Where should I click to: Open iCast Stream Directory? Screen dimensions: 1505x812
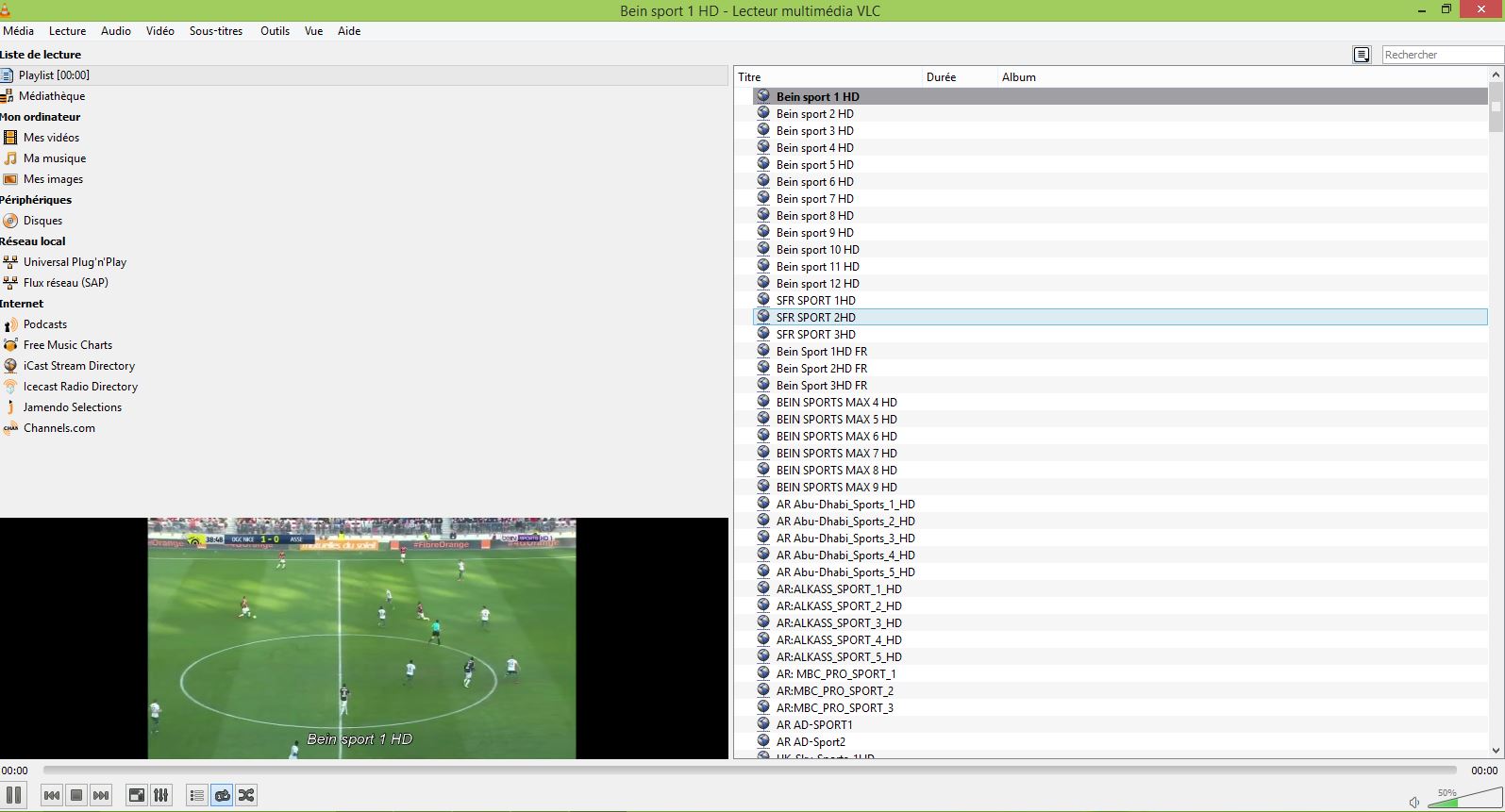[78, 366]
